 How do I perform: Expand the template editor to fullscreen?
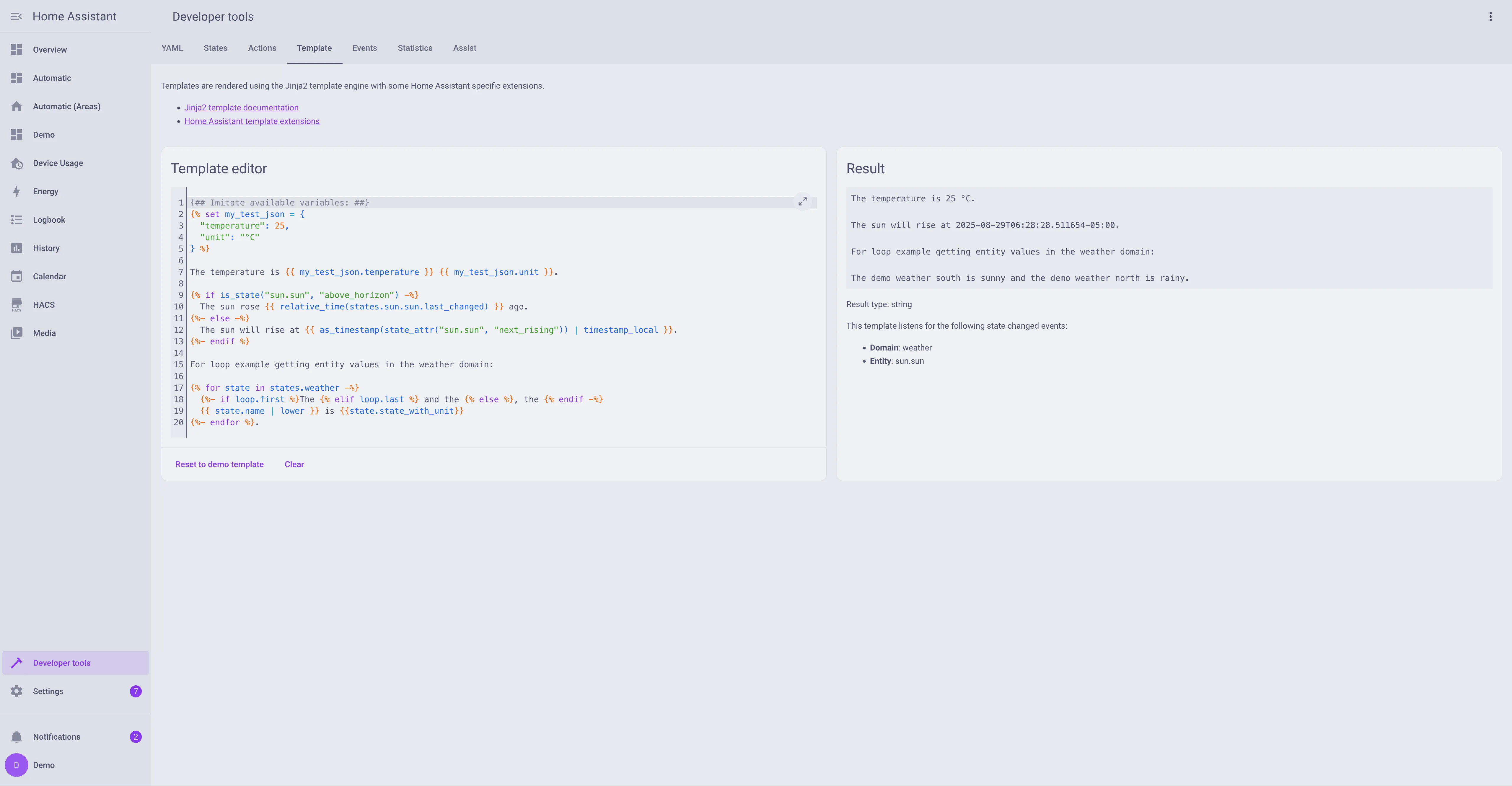(802, 201)
